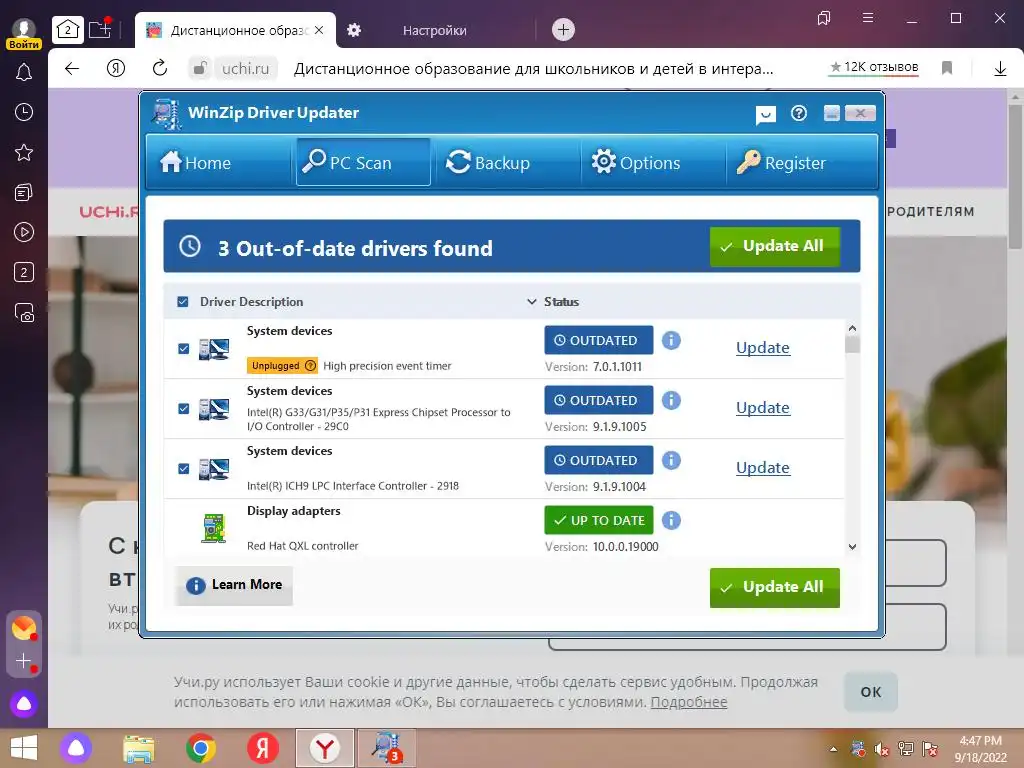1024x768 pixels.
Task: Open browser downloads
Action: click(x=1000, y=68)
